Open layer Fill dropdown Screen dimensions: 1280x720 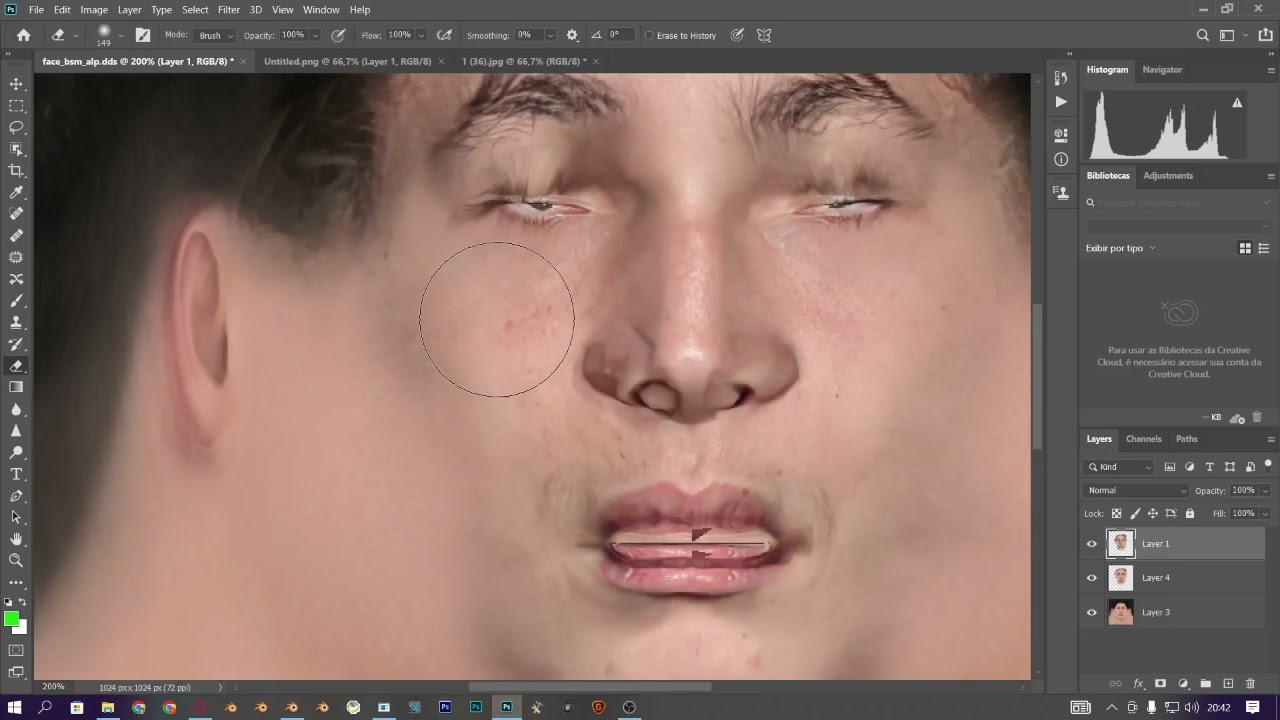pyautogui.click(x=1266, y=514)
